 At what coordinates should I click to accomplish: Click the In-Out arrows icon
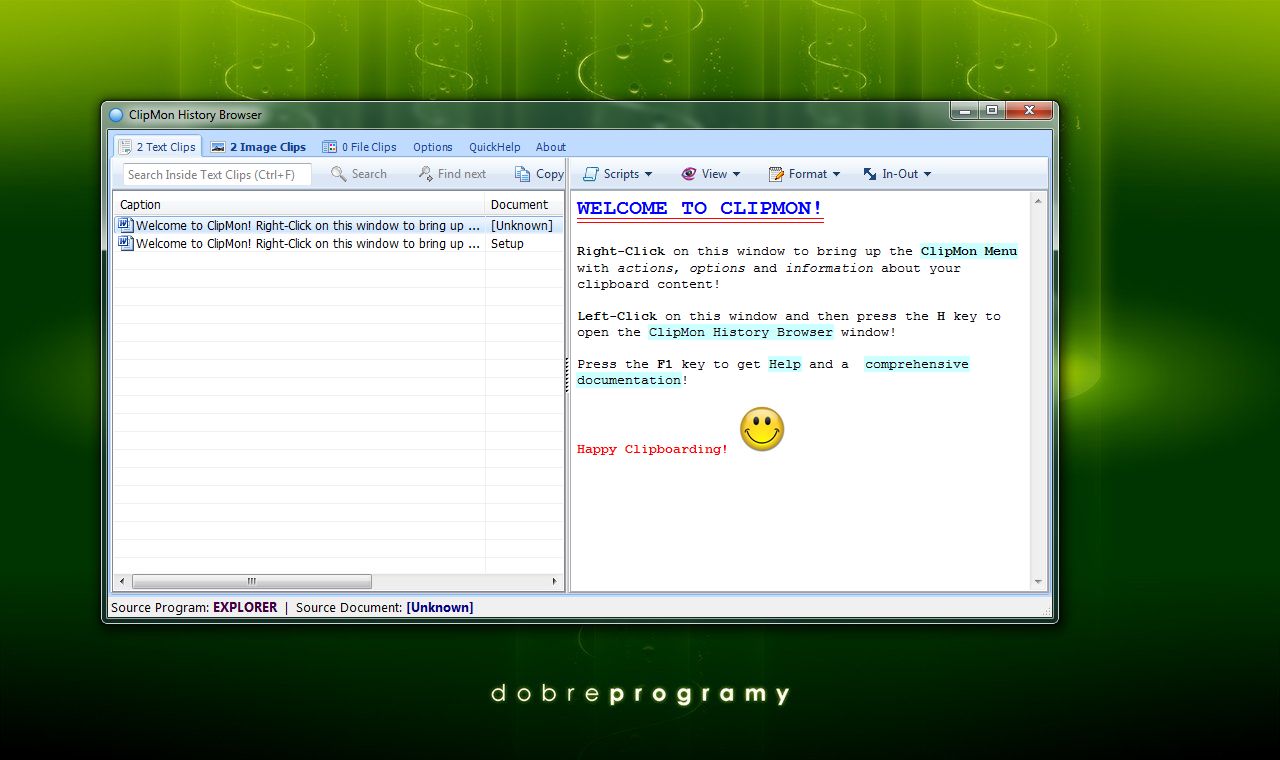coord(870,174)
